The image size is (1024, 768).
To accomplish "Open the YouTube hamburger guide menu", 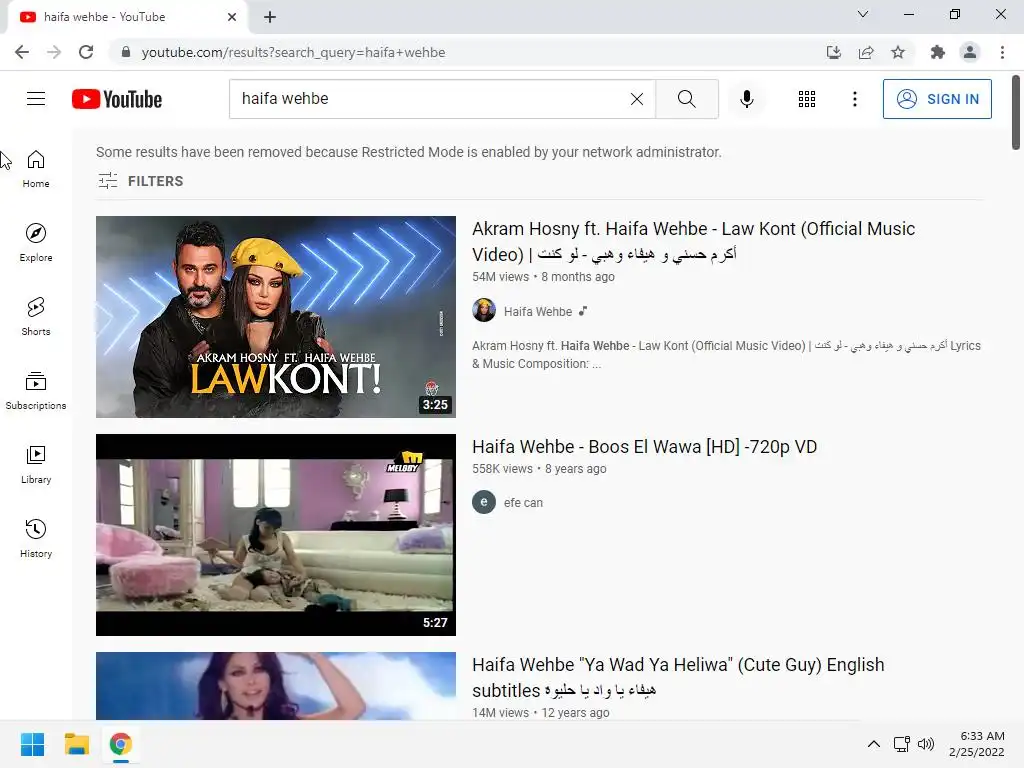I will click(x=36, y=99).
